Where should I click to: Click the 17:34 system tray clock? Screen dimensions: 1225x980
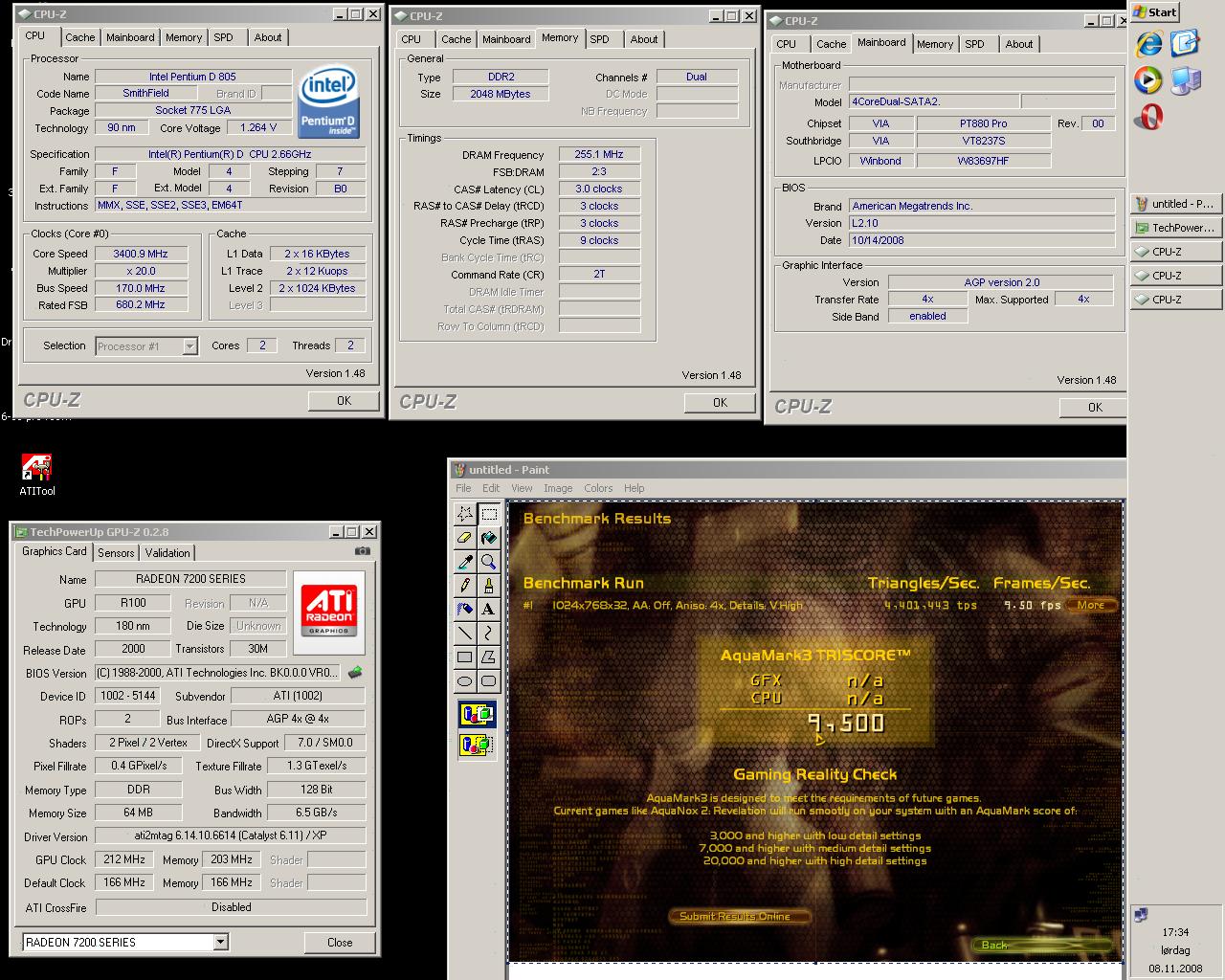coord(1175,931)
